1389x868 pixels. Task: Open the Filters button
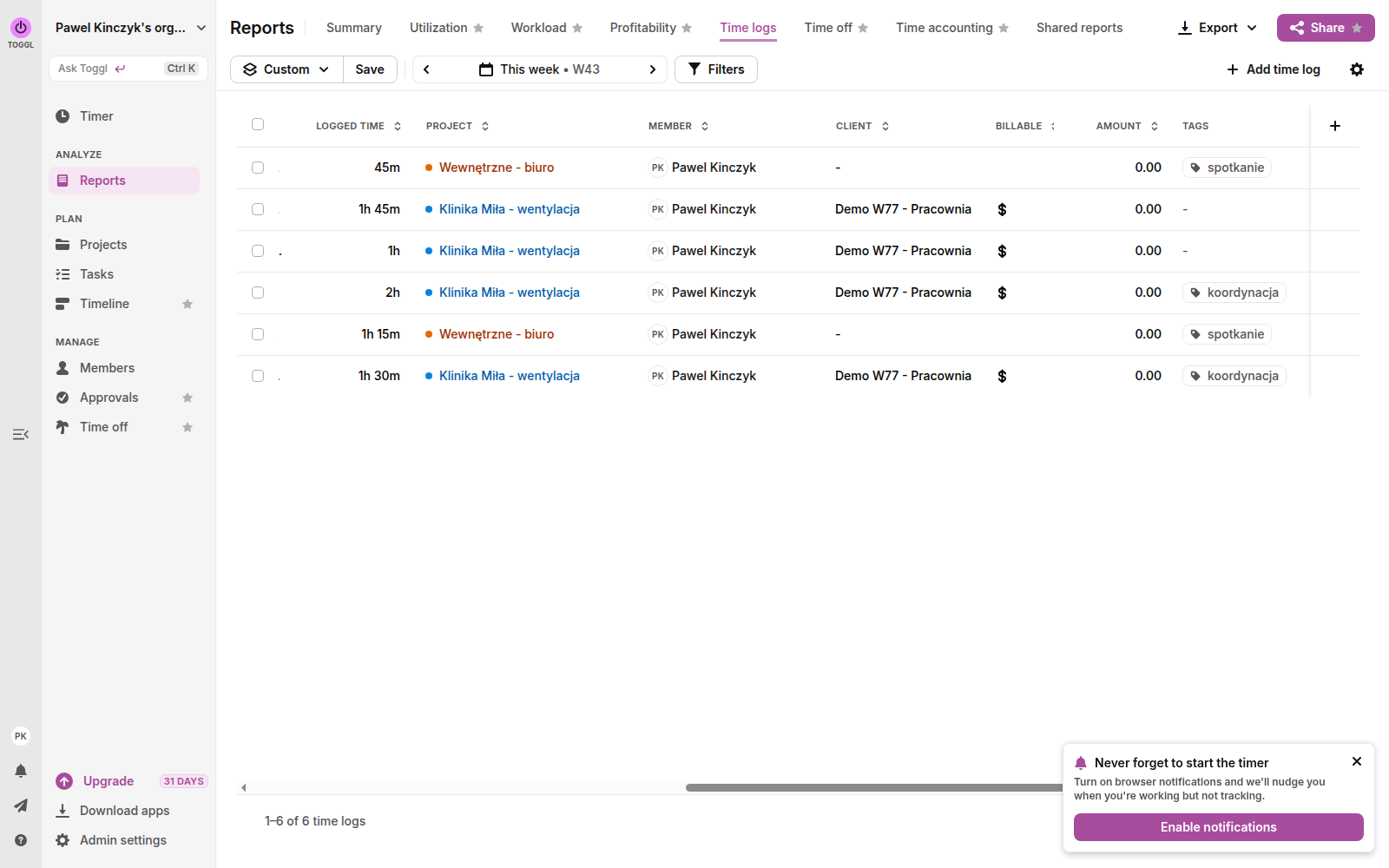(x=716, y=69)
